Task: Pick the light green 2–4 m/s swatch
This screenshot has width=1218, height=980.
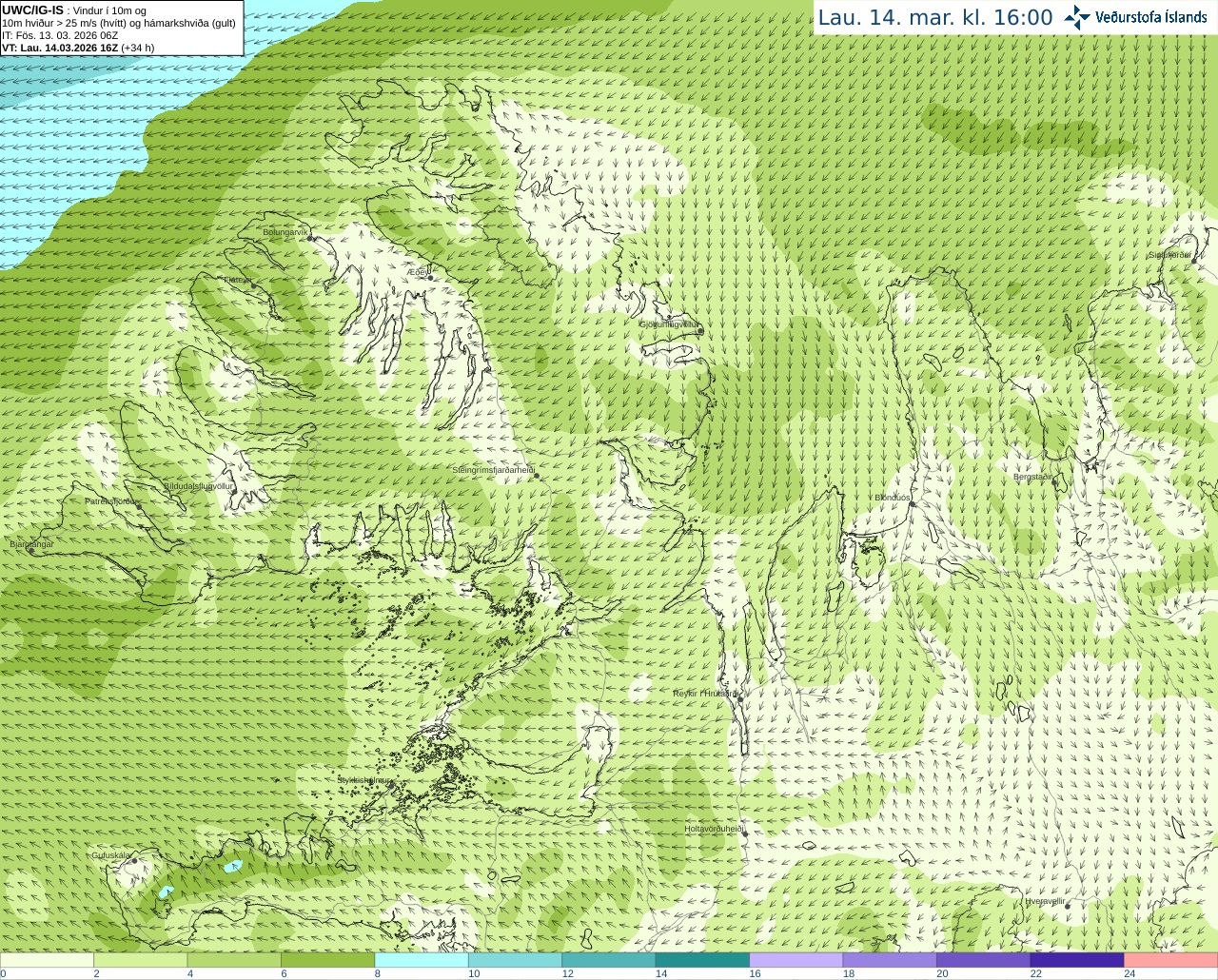Action: [140, 960]
